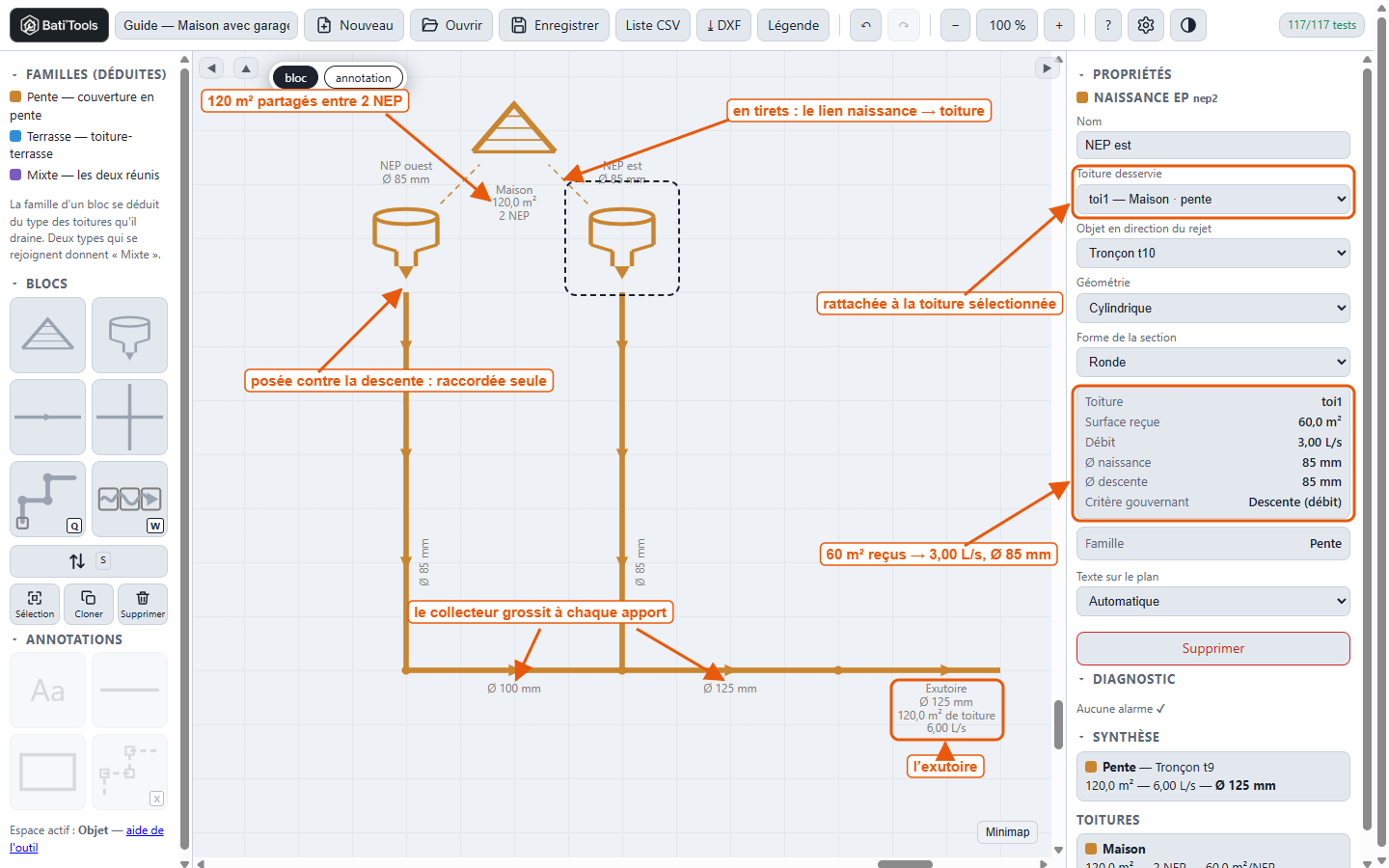Open the Géométrie dropdown
The image size is (1389, 868).
click(x=1213, y=308)
